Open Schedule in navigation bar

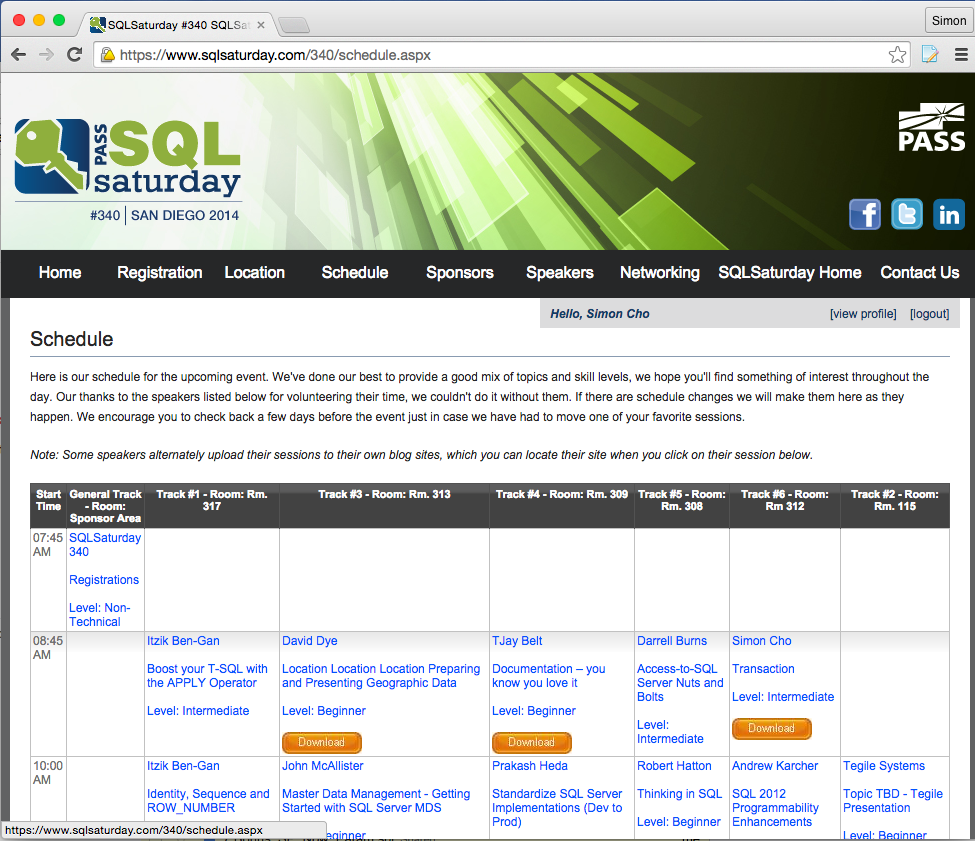[x=354, y=272]
